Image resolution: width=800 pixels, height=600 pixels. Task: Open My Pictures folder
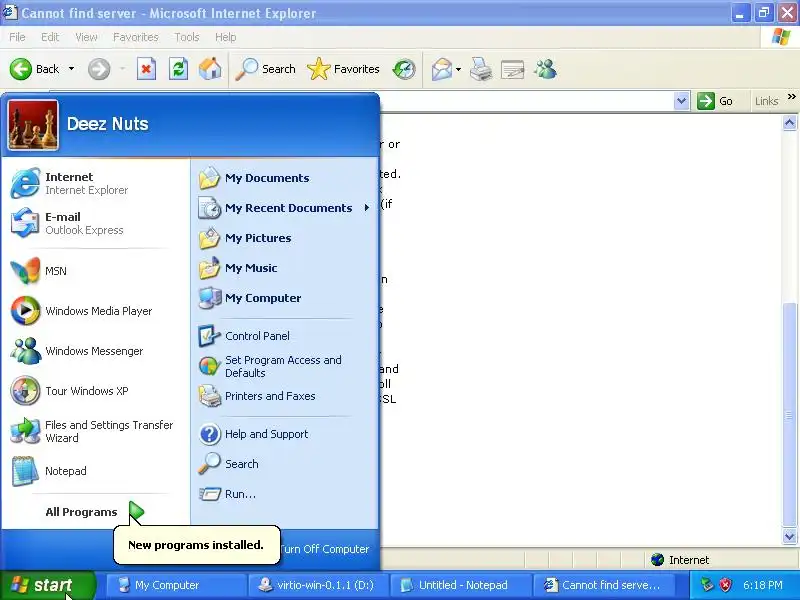tap(284, 238)
